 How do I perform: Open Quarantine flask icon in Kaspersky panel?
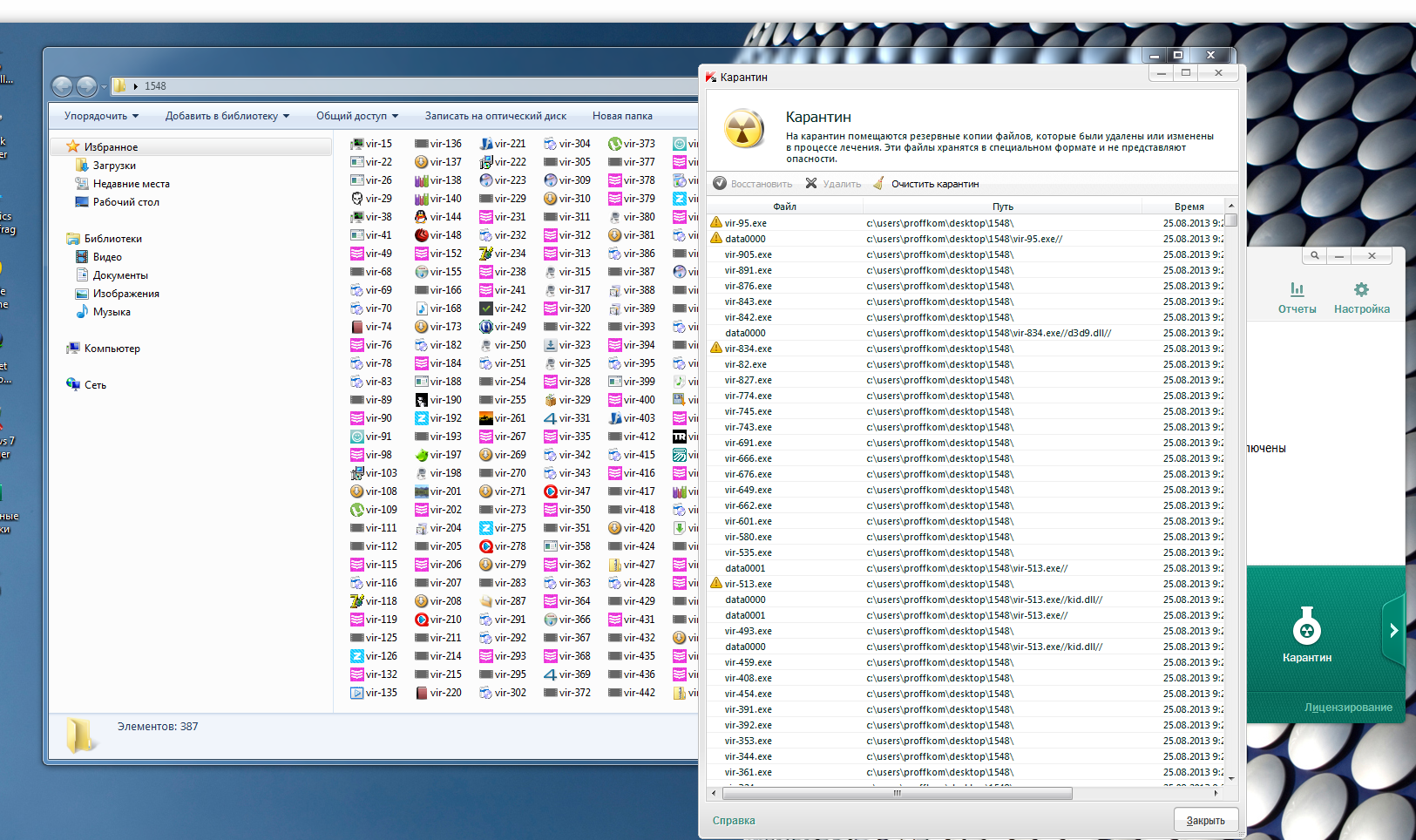click(x=1306, y=627)
